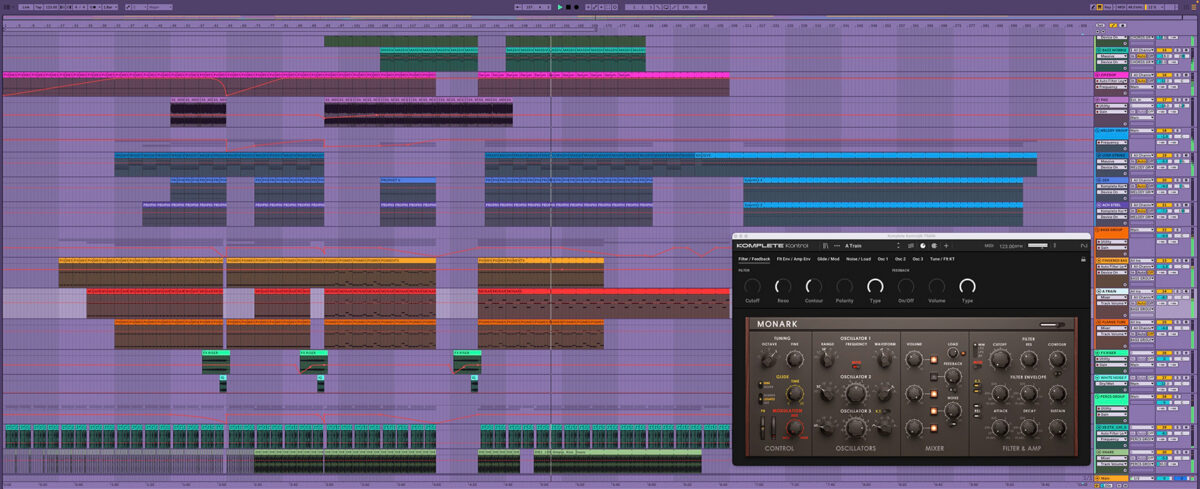Click the MIDI label in Komplete Kontrol header
This screenshot has width=1200, height=489.
click(x=988, y=246)
